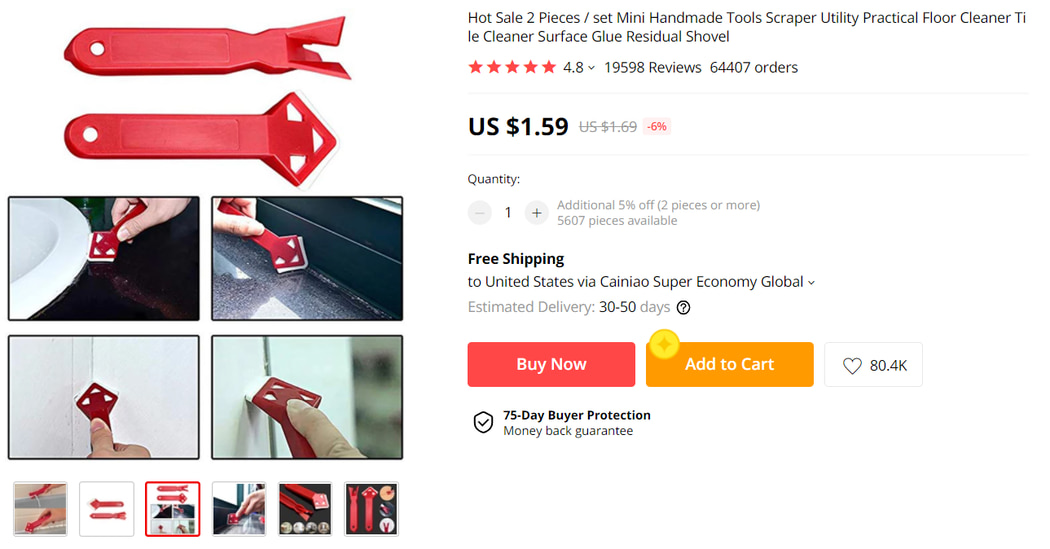Expand the 4.8 rating breakdown chevron
The width and height of the screenshot is (1050, 549).
pos(591,68)
